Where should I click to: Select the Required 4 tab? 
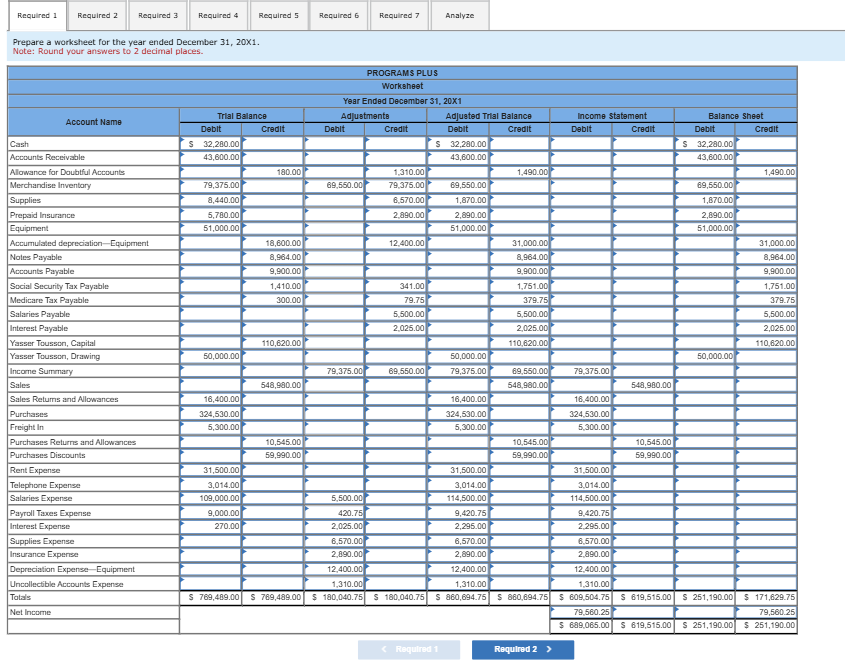pyautogui.click(x=218, y=16)
